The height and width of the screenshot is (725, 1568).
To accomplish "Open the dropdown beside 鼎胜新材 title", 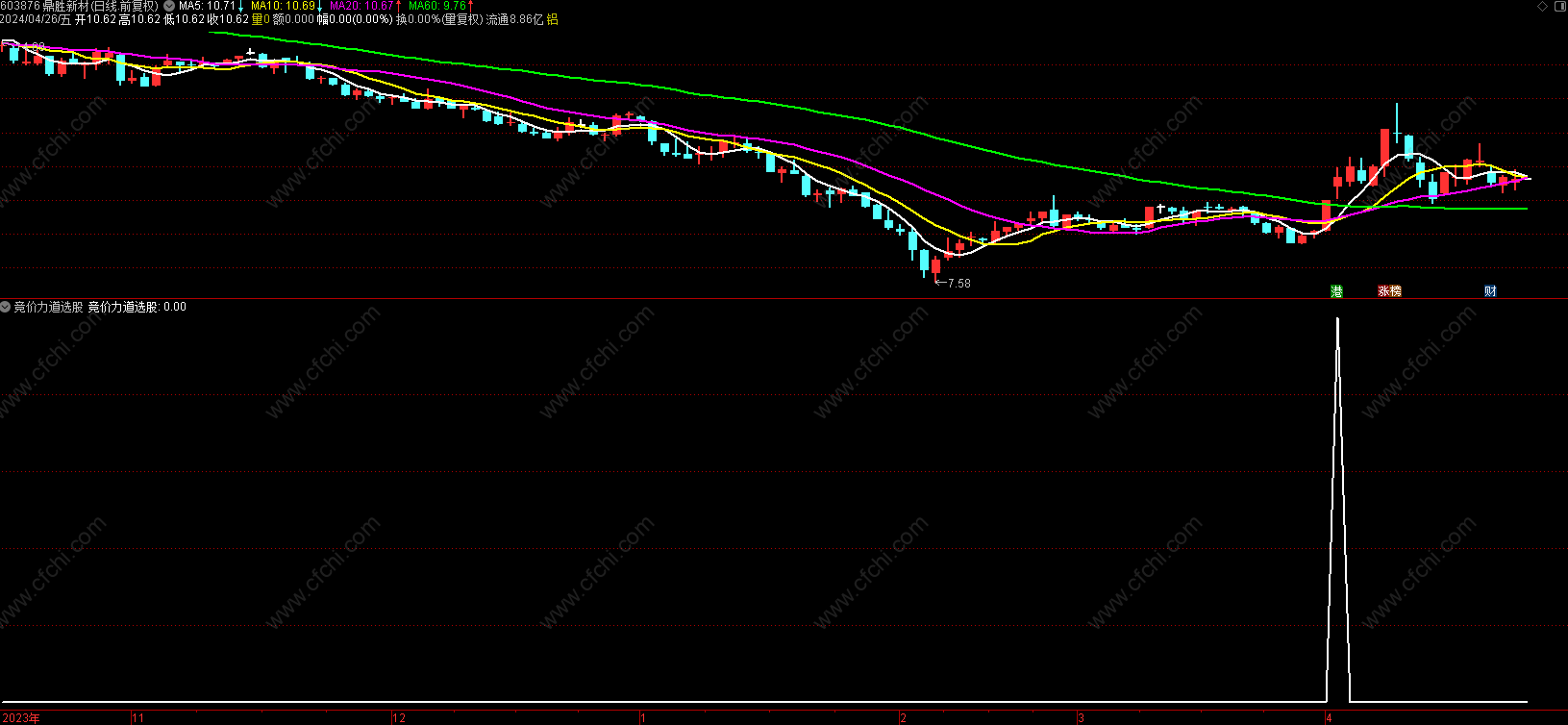I will 169,6.
